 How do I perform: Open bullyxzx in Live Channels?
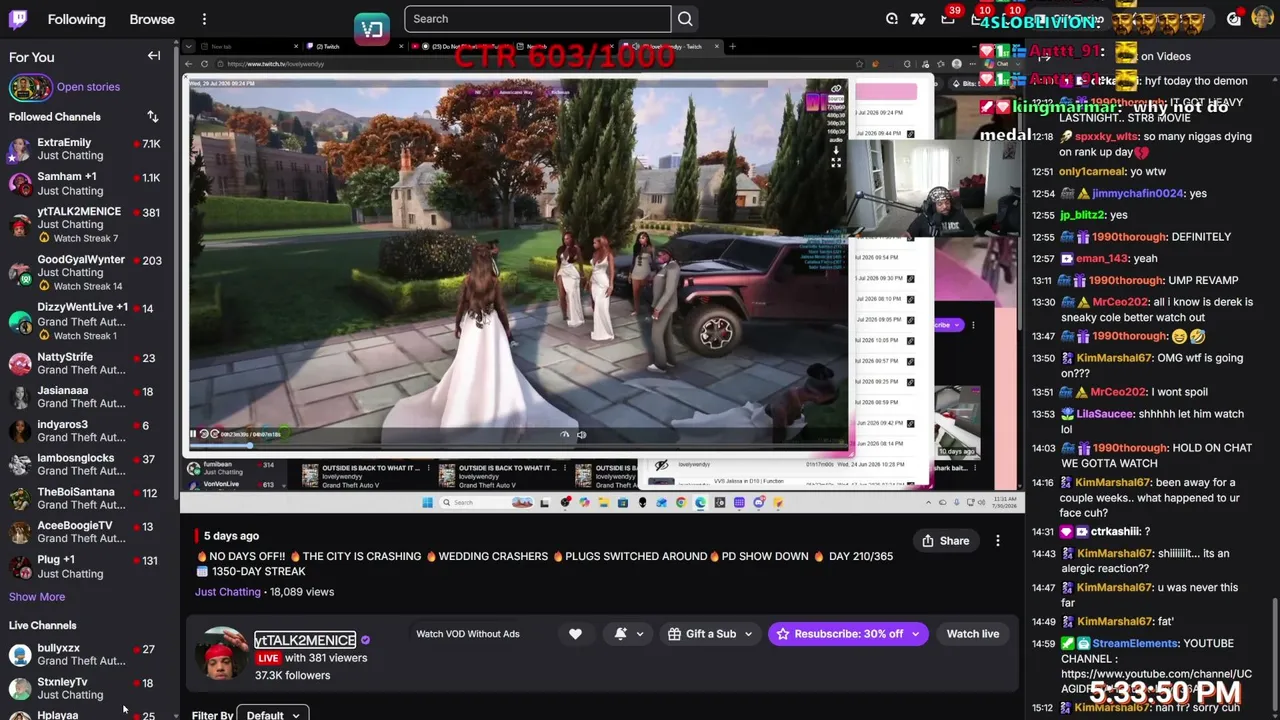point(88,654)
